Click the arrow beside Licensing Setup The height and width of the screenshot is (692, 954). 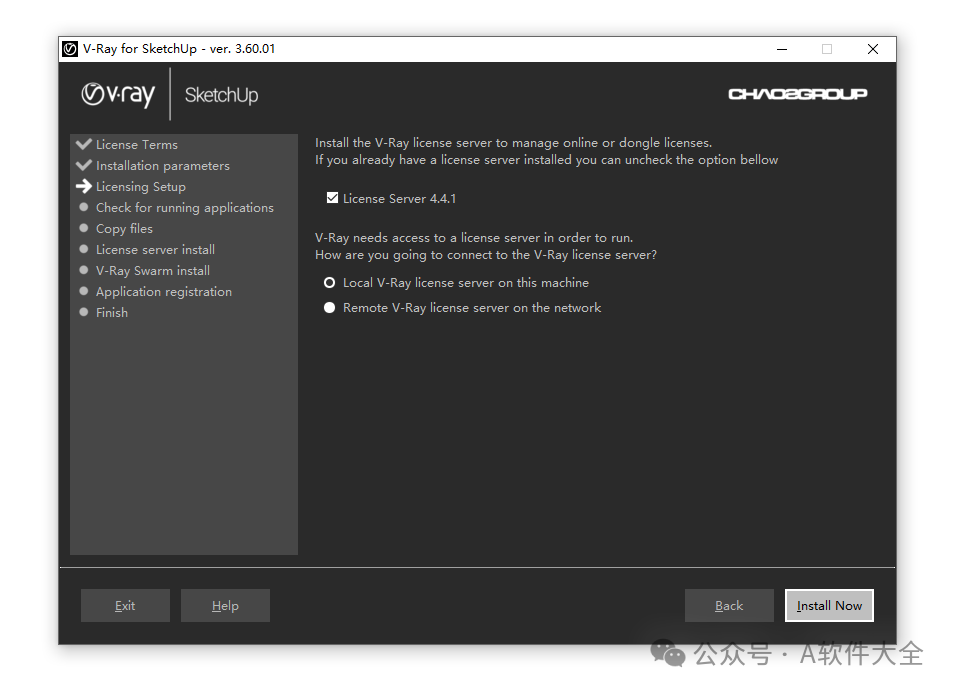pyautogui.click(x=84, y=186)
